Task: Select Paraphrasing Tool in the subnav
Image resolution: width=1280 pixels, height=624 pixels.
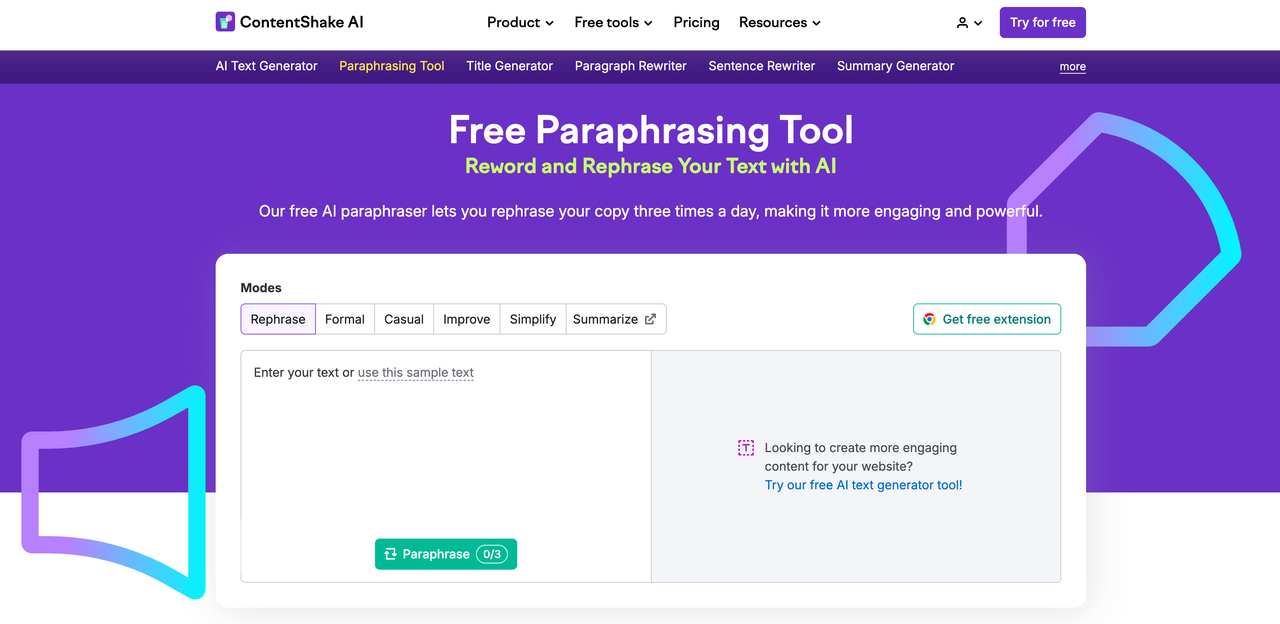Action: tap(392, 66)
